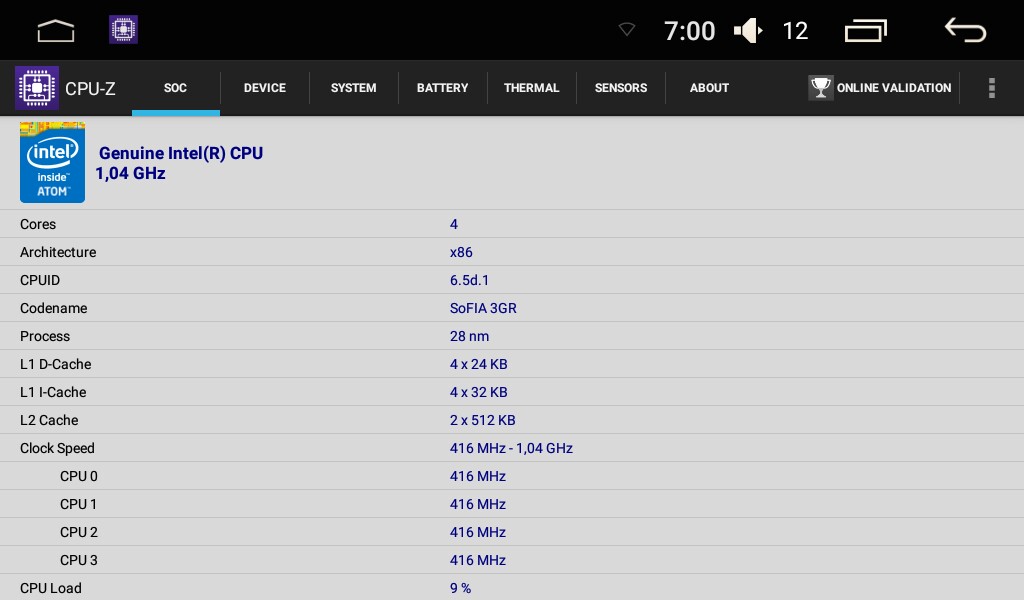
Task: Select the Codename row label
Action: pyautogui.click(x=54, y=309)
